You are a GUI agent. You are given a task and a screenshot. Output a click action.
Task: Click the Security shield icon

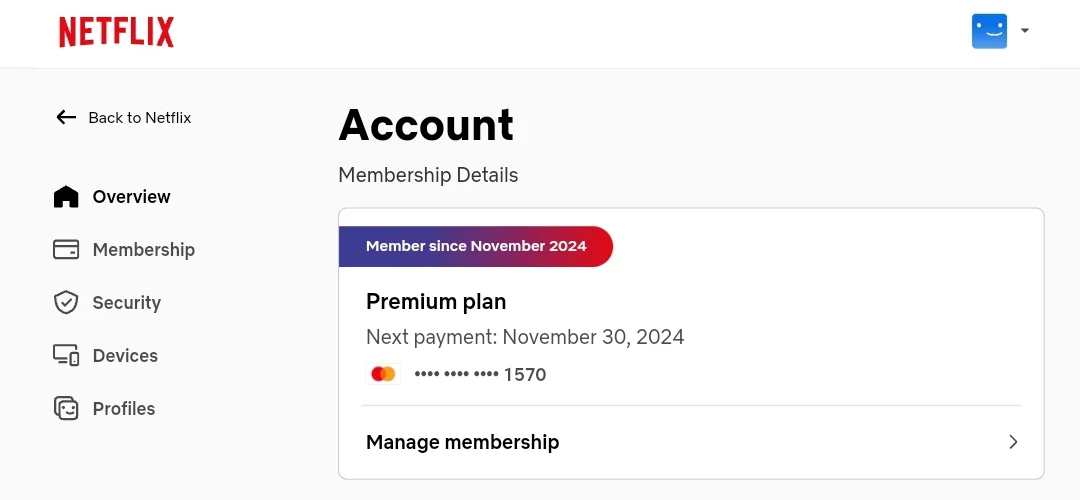pyautogui.click(x=66, y=302)
